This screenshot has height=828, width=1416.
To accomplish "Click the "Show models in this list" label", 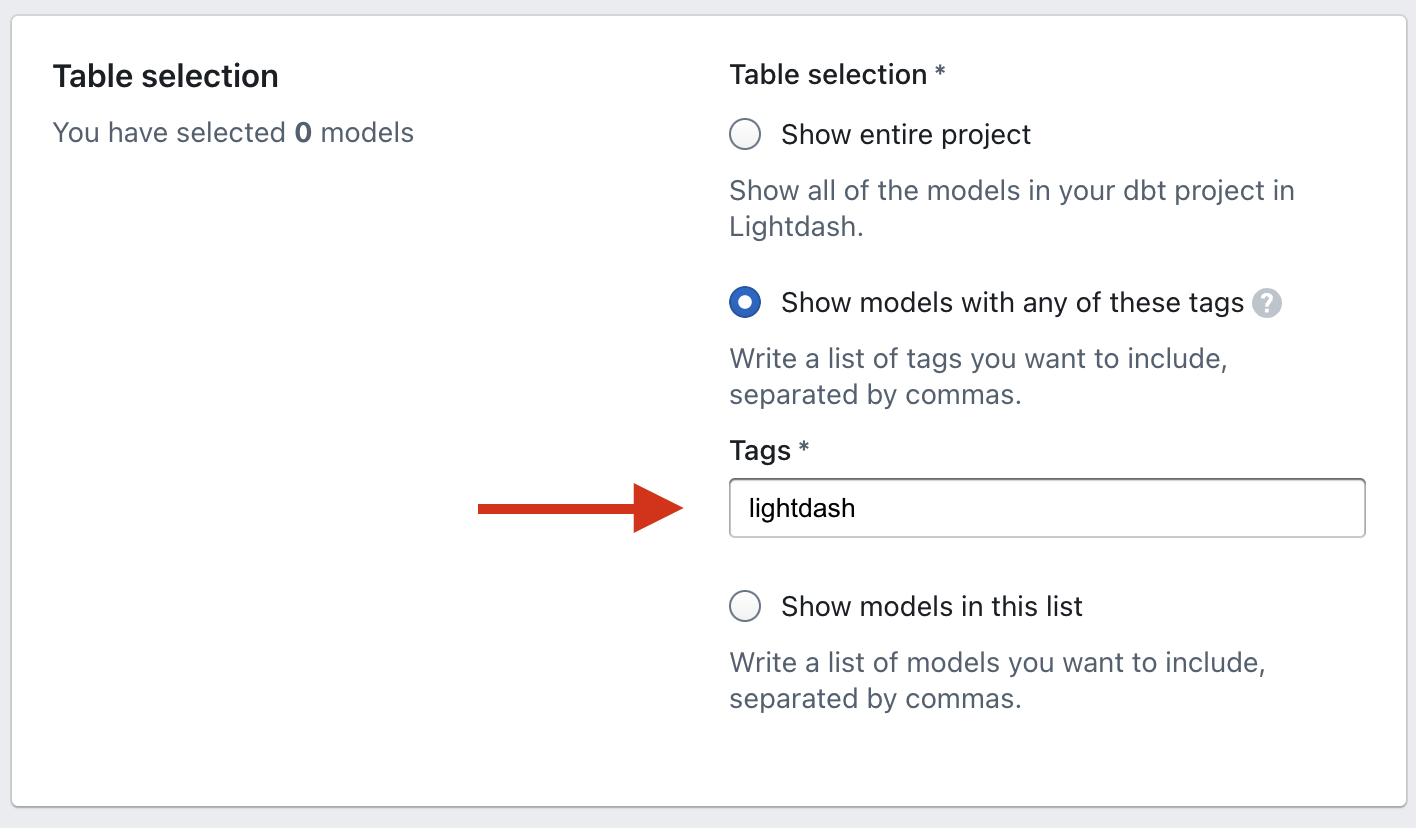I will 931,606.
